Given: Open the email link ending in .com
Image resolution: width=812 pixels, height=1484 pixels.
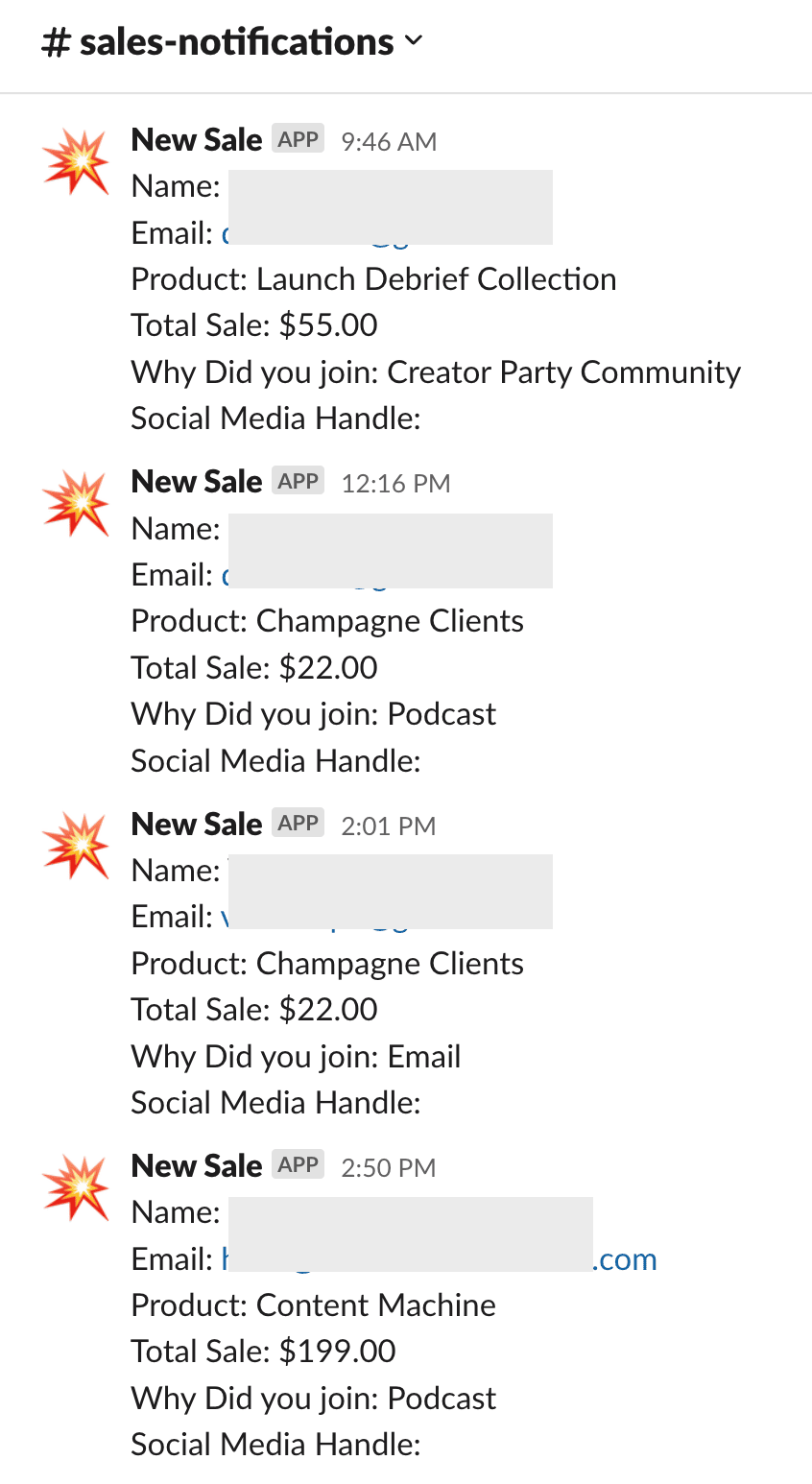Looking at the screenshot, I should (440, 1259).
